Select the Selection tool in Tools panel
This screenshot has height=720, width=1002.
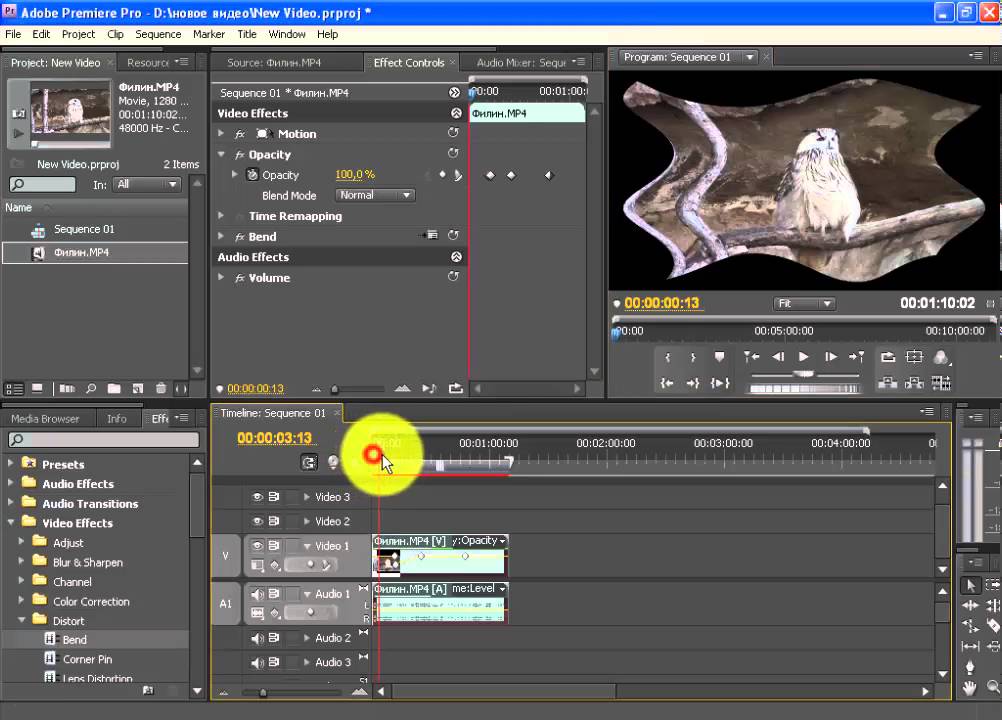(971, 585)
